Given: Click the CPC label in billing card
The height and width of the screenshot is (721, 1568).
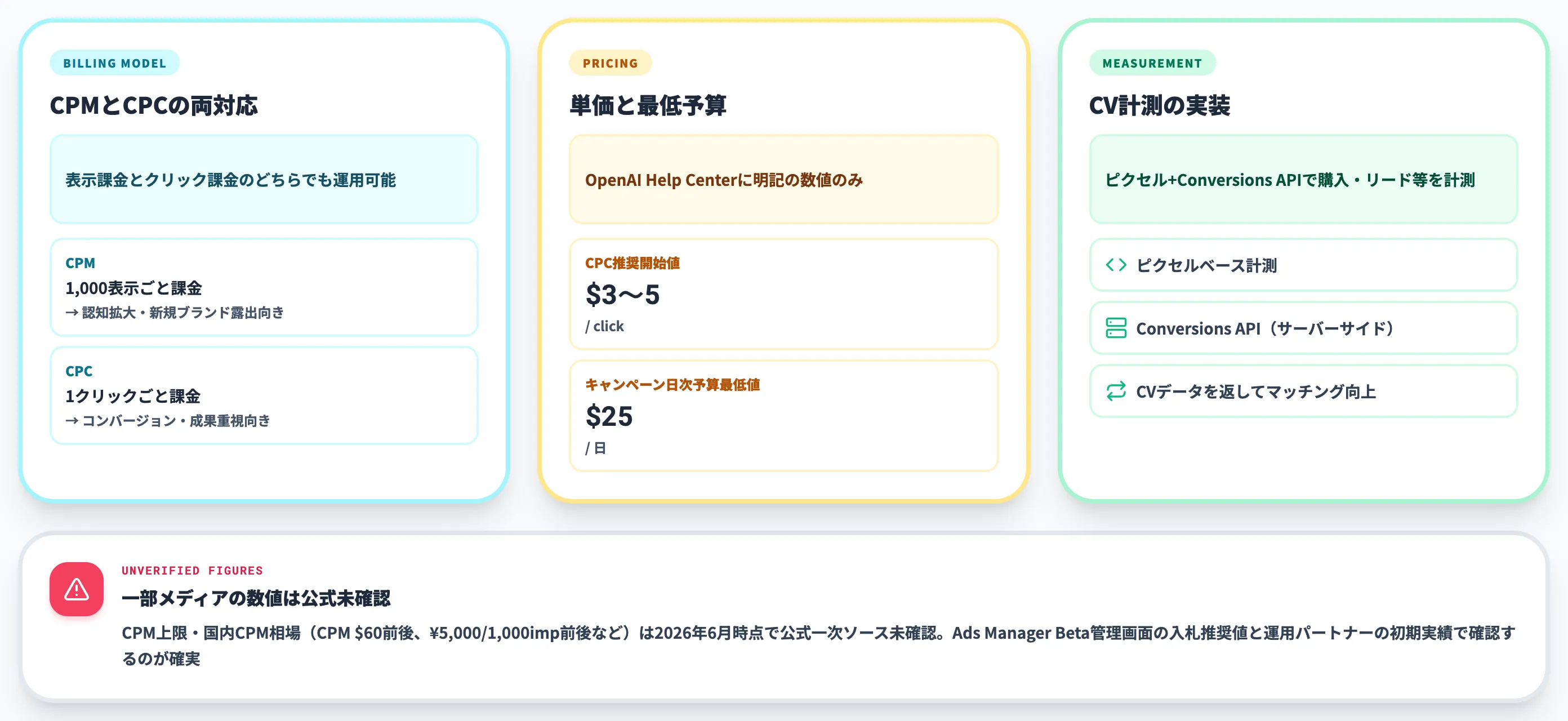Looking at the screenshot, I should pyautogui.click(x=79, y=371).
